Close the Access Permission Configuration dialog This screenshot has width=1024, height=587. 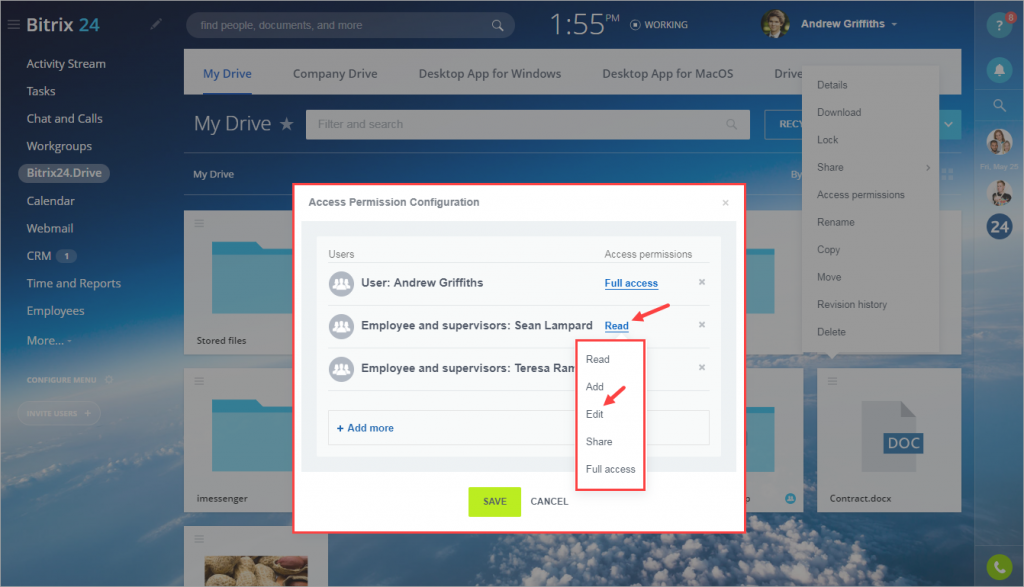pyautogui.click(x=726, y=203)
